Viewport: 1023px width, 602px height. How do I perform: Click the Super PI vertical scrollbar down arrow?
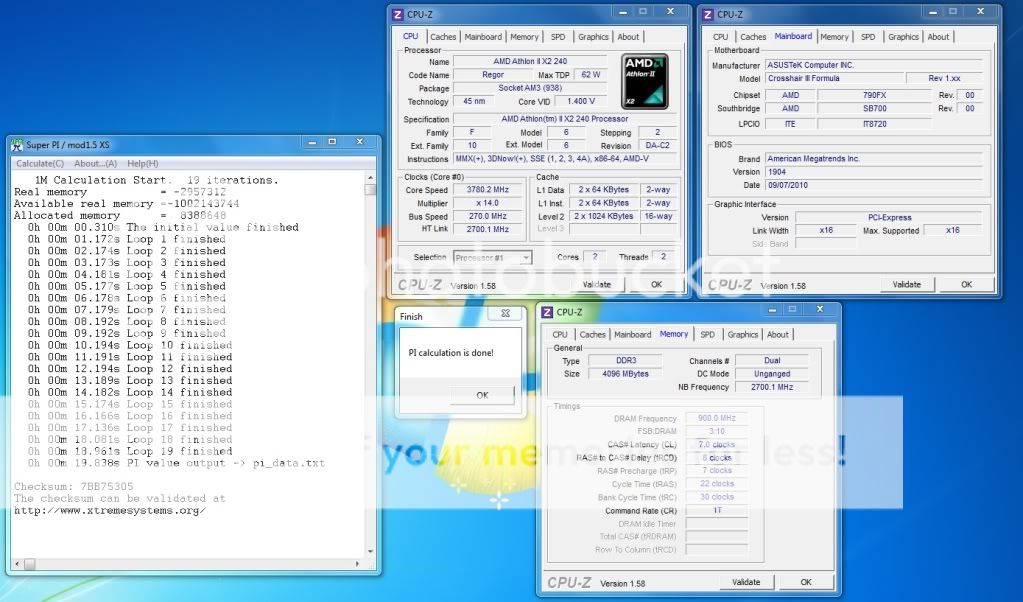[371, 551]
